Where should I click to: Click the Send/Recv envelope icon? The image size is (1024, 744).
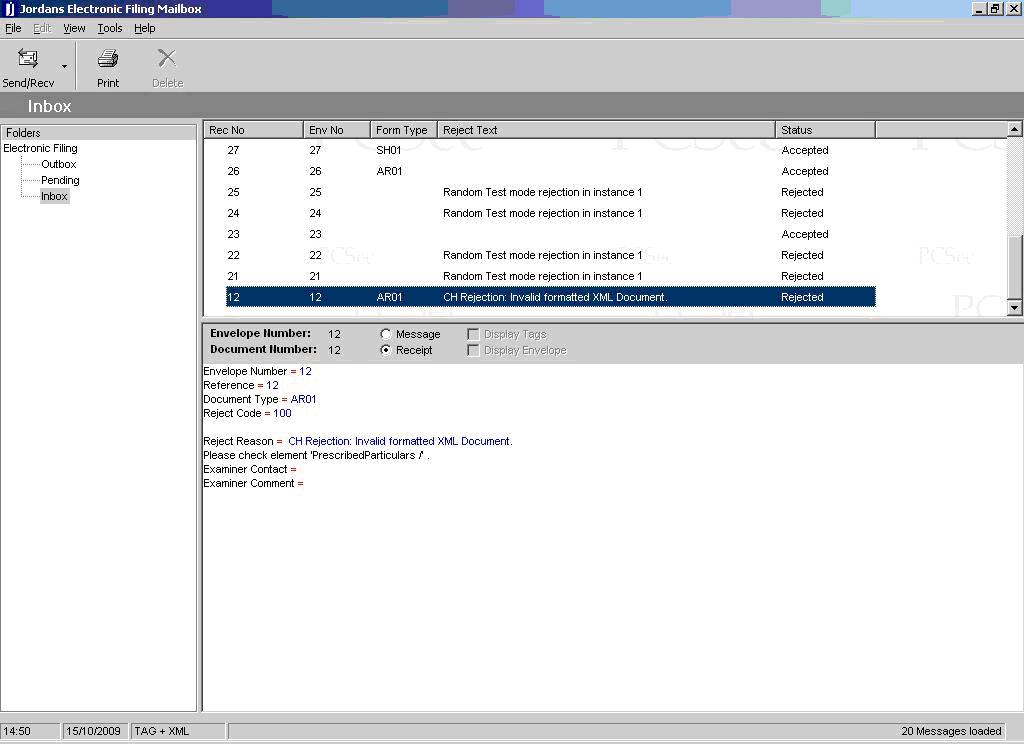[28, 59]
